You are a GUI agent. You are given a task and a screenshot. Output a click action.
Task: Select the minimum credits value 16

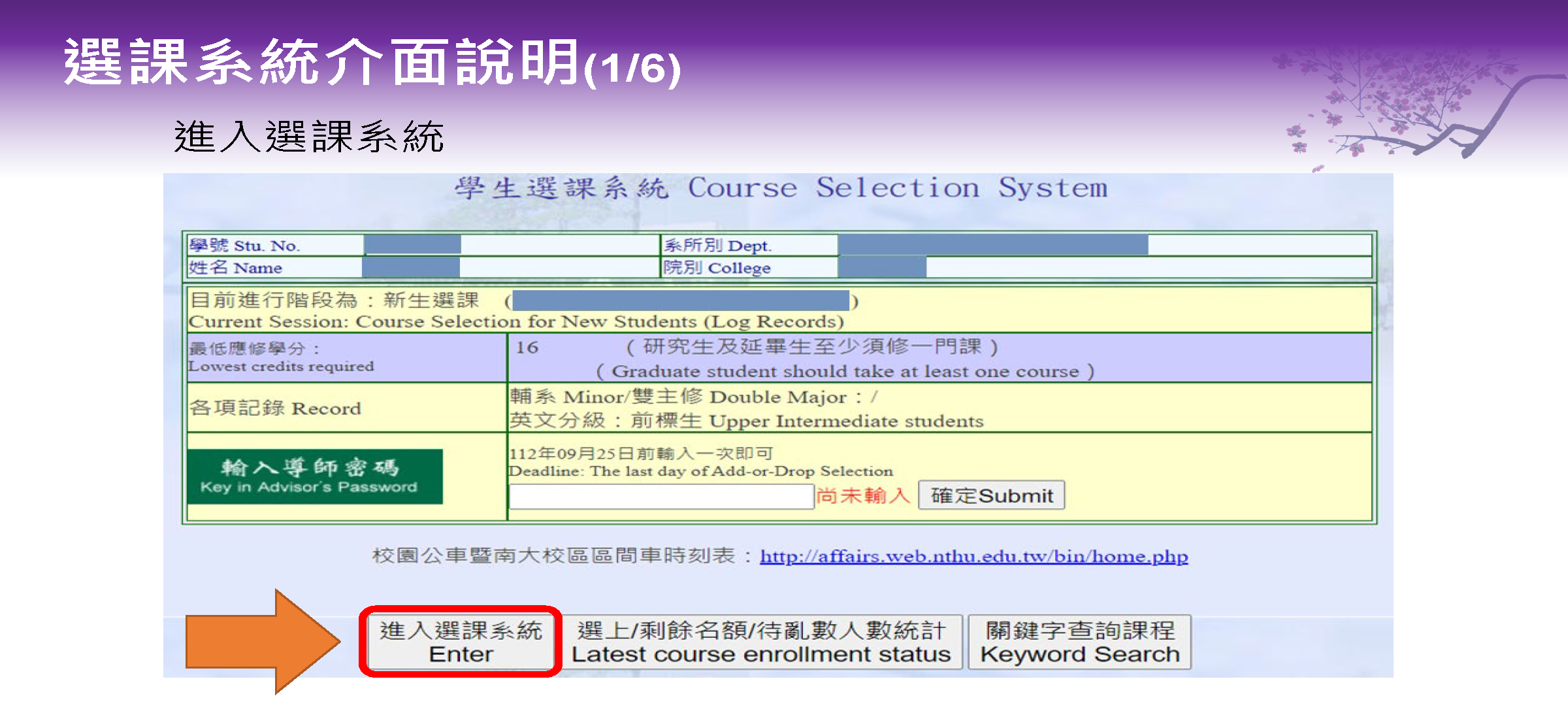tap(527, 348)
